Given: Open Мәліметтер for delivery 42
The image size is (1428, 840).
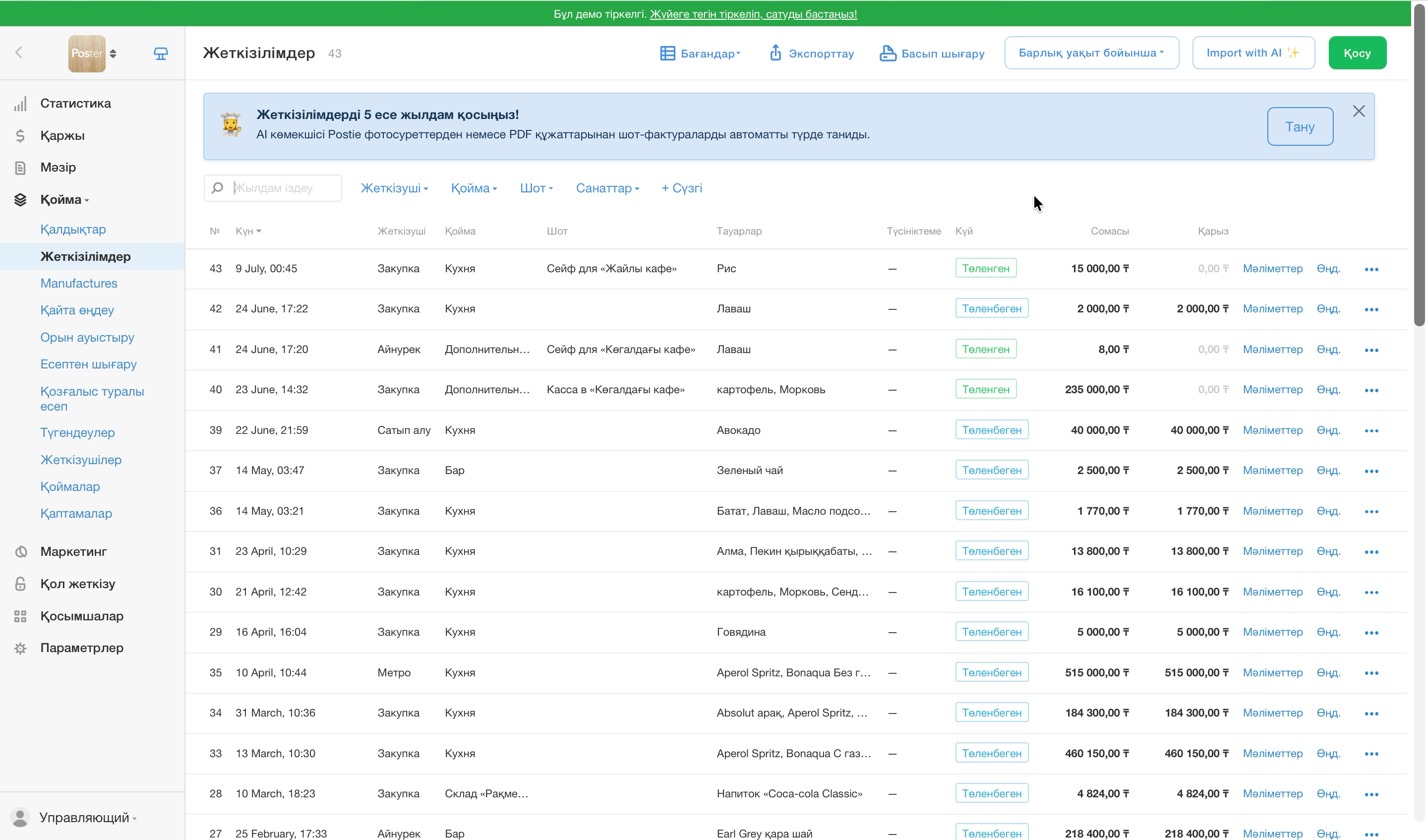Looking at the screenshot, I should point(1273,309).
